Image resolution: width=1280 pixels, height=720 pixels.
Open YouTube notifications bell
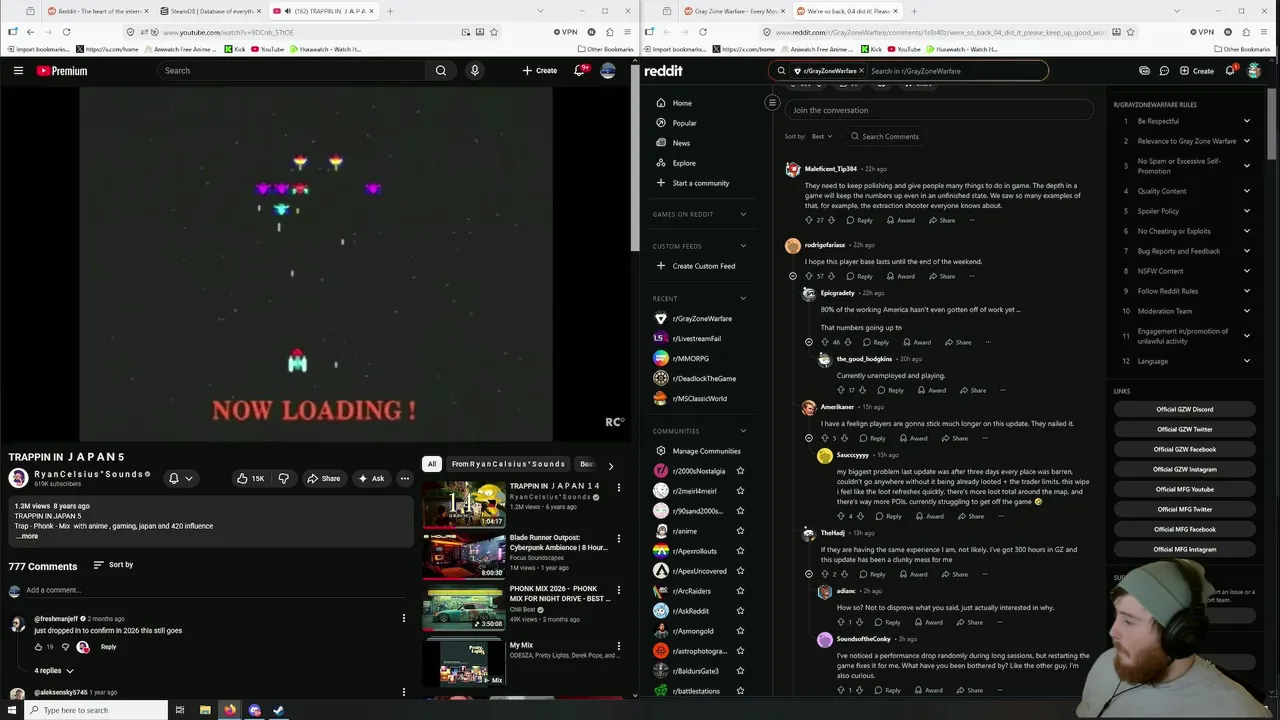point(579,71)
